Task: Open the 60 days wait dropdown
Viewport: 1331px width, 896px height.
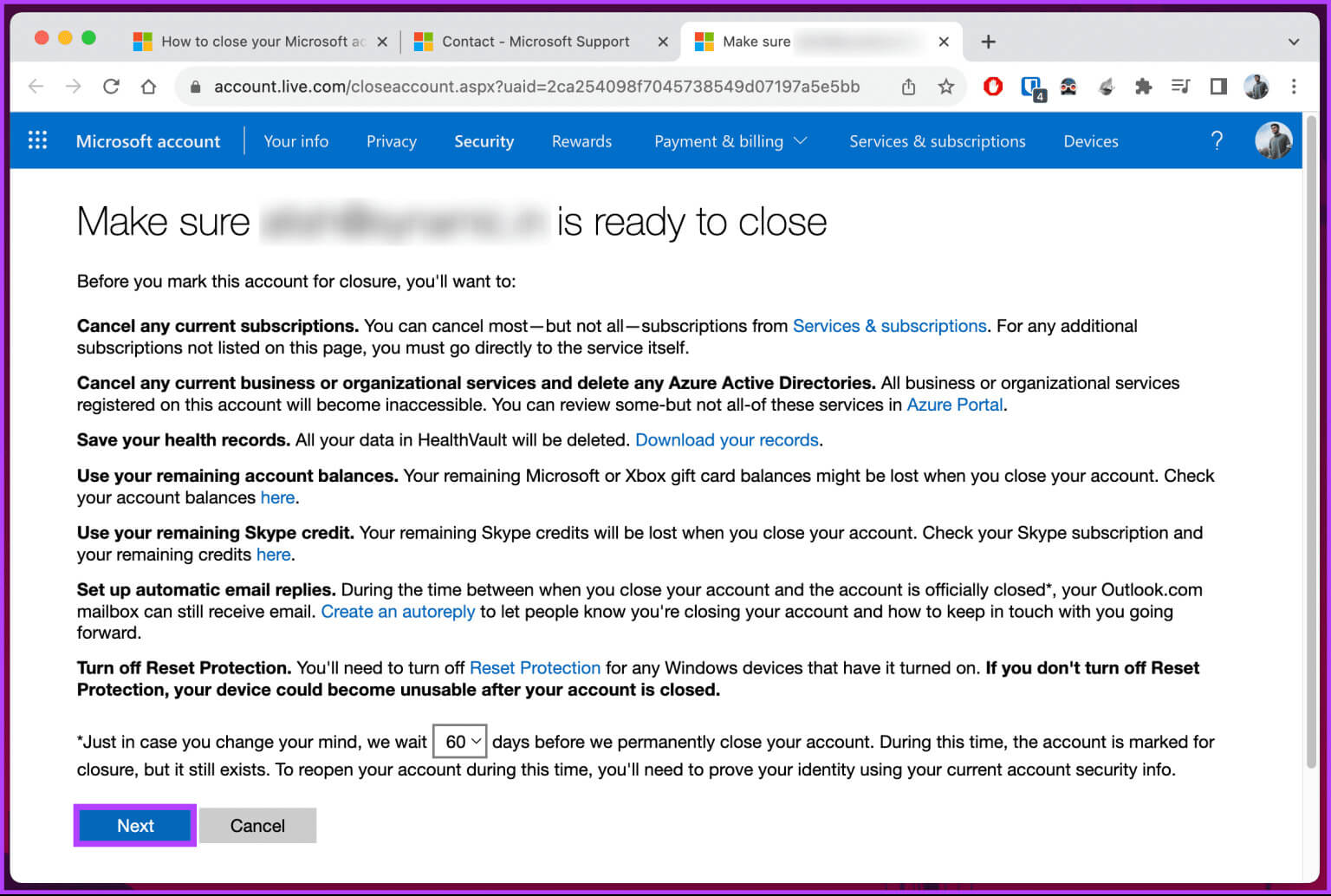Action: coord(460,742)
